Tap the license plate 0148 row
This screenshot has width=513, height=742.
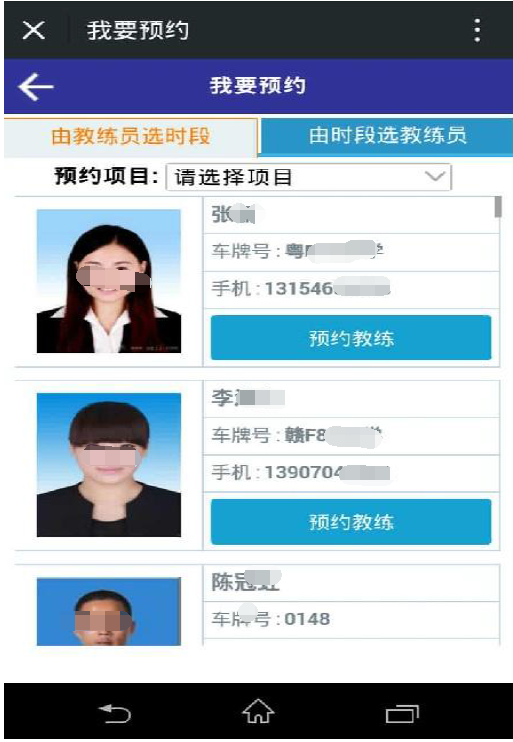click(351, 619)
